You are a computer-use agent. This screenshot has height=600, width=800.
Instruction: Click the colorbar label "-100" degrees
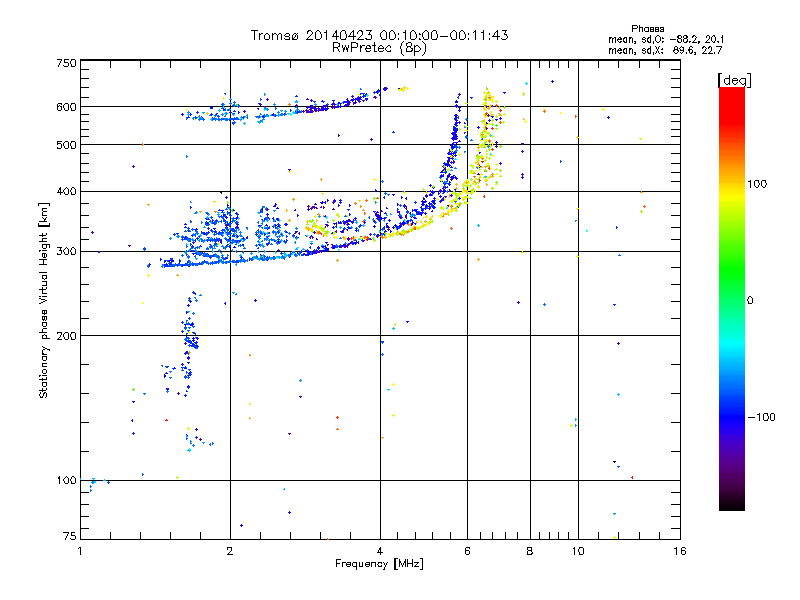[x=761, y=417]
